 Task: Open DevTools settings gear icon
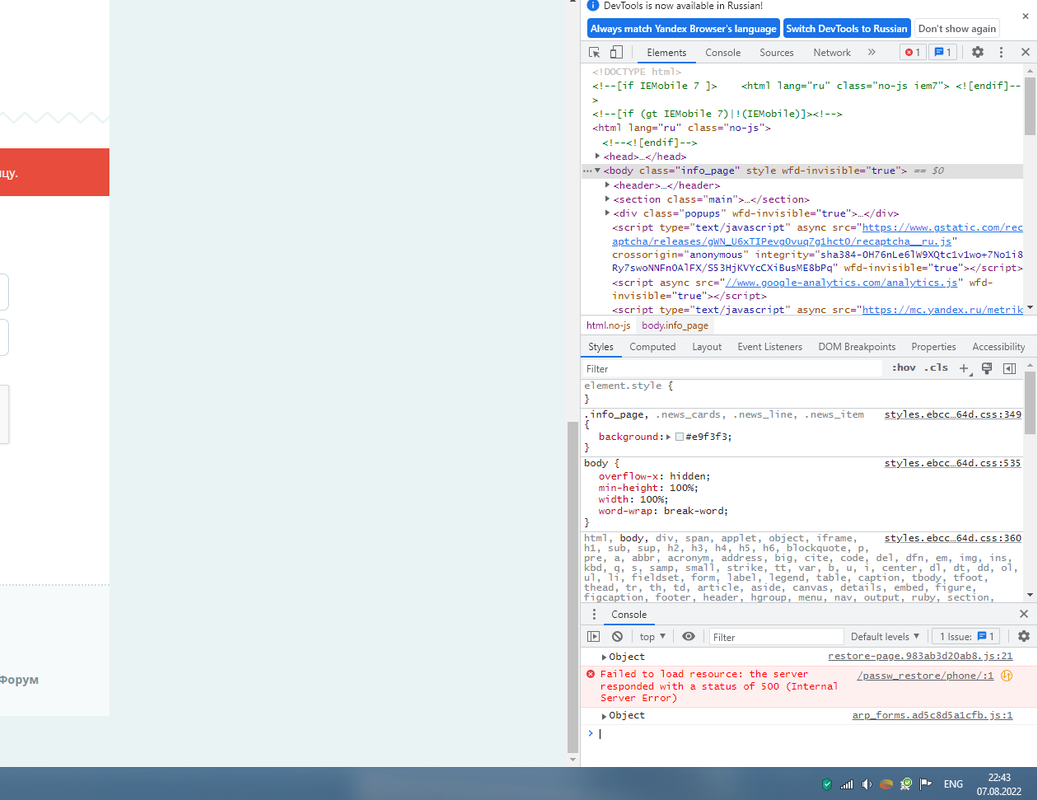(977, 52)
